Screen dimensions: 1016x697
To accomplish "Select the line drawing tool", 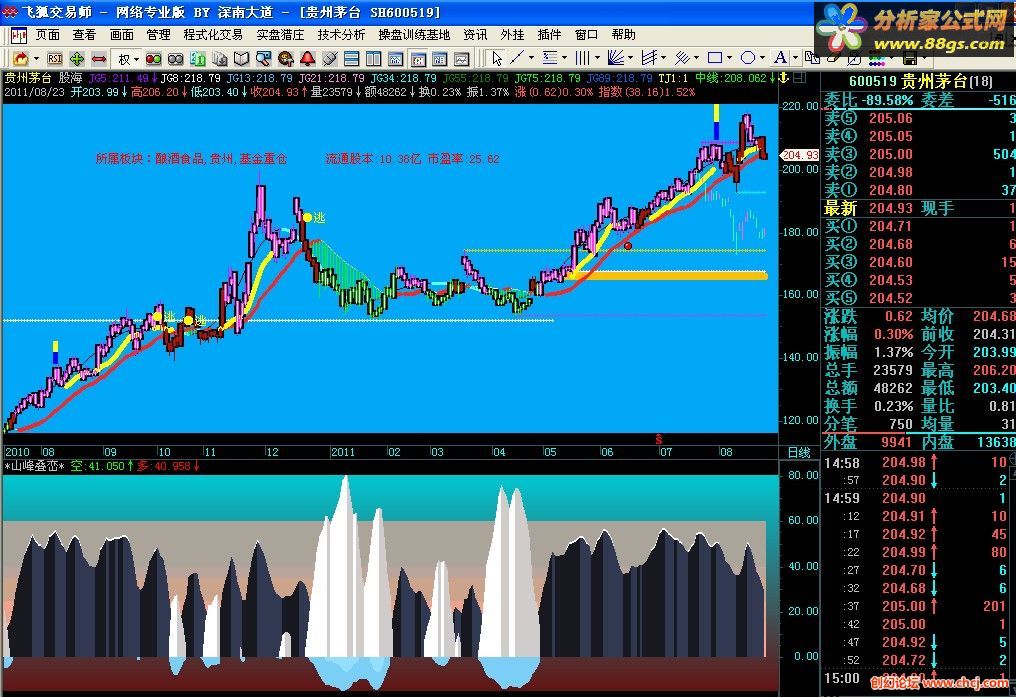I will tap(517, 58).
